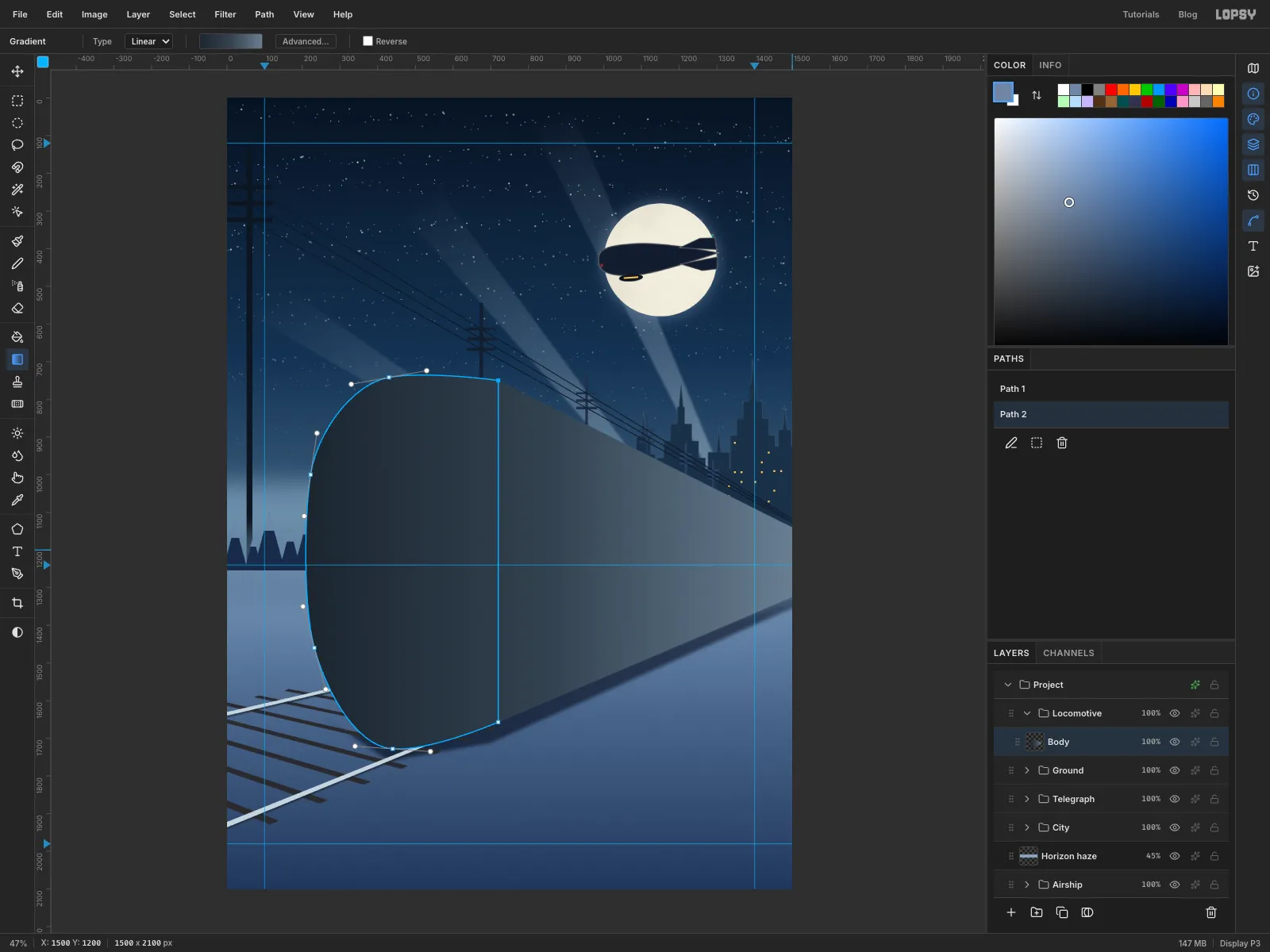1270x952 pixels.
Task: Delete the selected path
Action: (1062, 443)
